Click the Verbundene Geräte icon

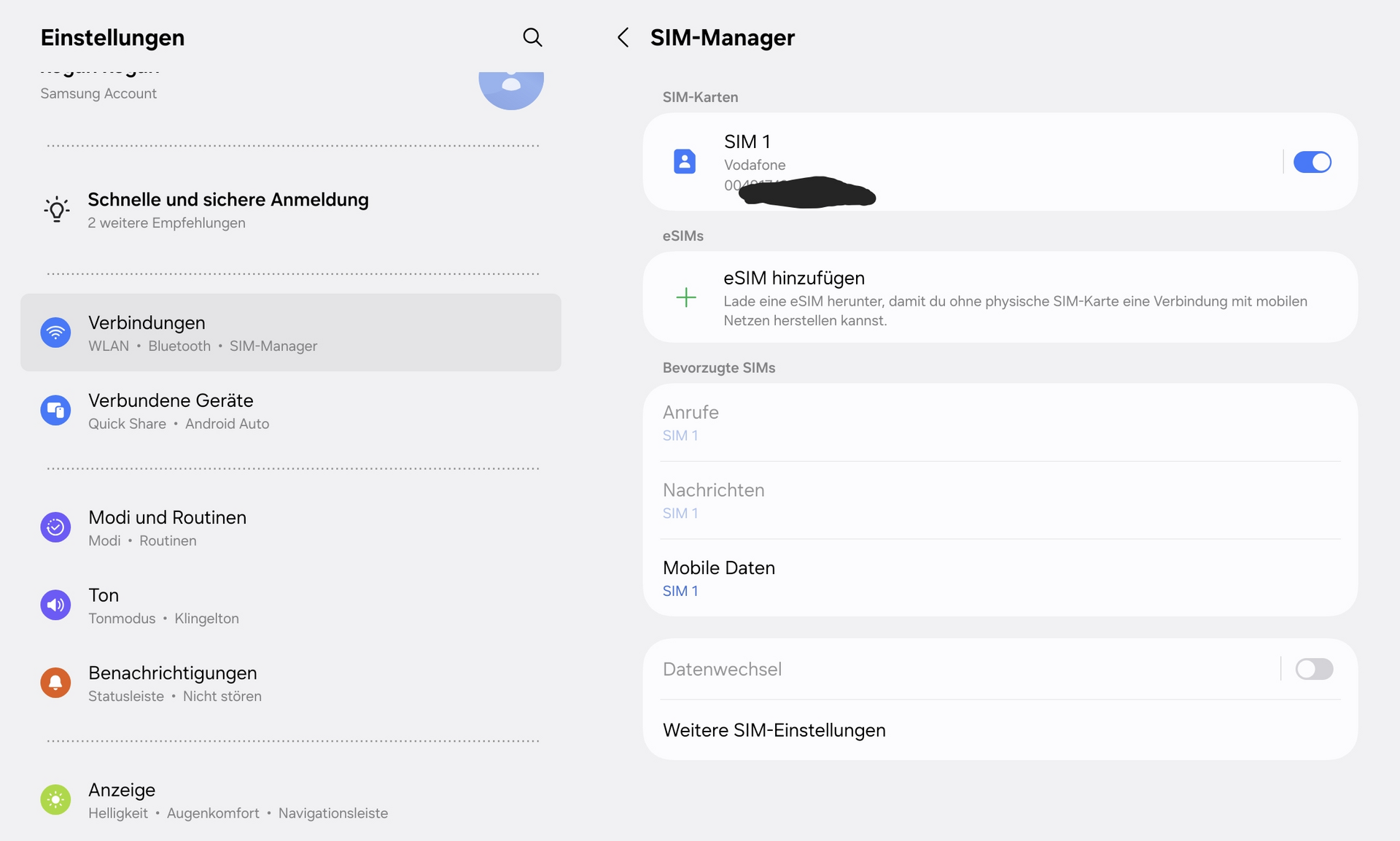(55, 411)
